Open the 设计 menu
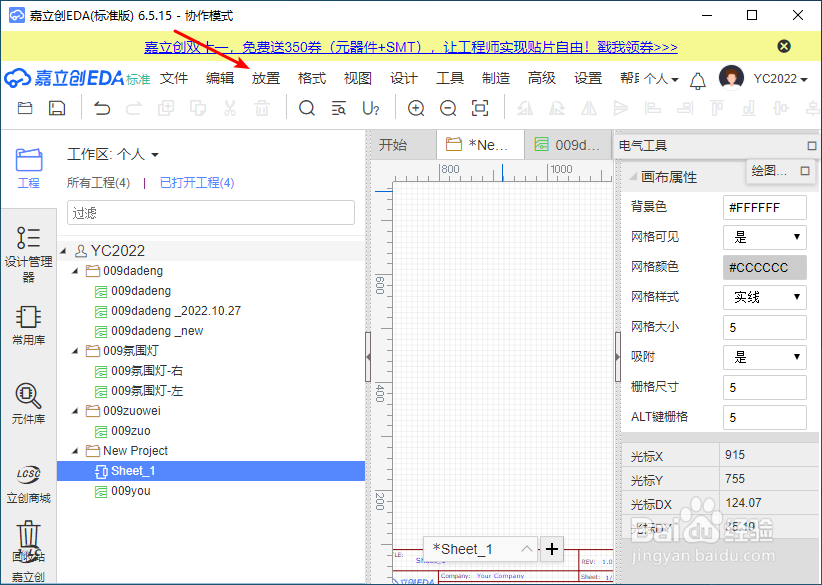Viewport: 822px width, 585px height. click(404, 79)
